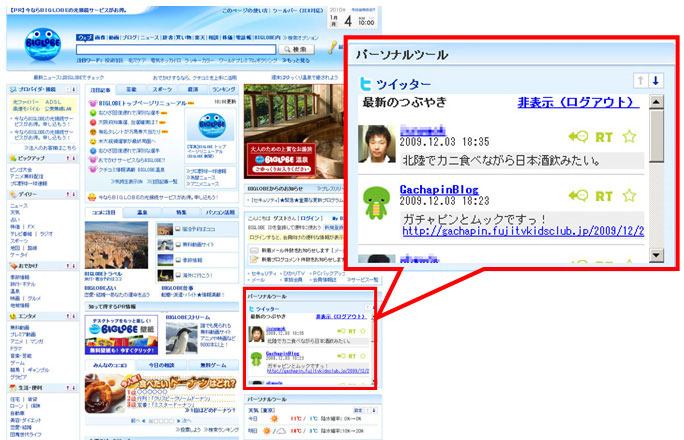Viewport: 684px width, 440px height.
Task: Click RT on first tweet in small page widget
Action: tap(352, 331)
